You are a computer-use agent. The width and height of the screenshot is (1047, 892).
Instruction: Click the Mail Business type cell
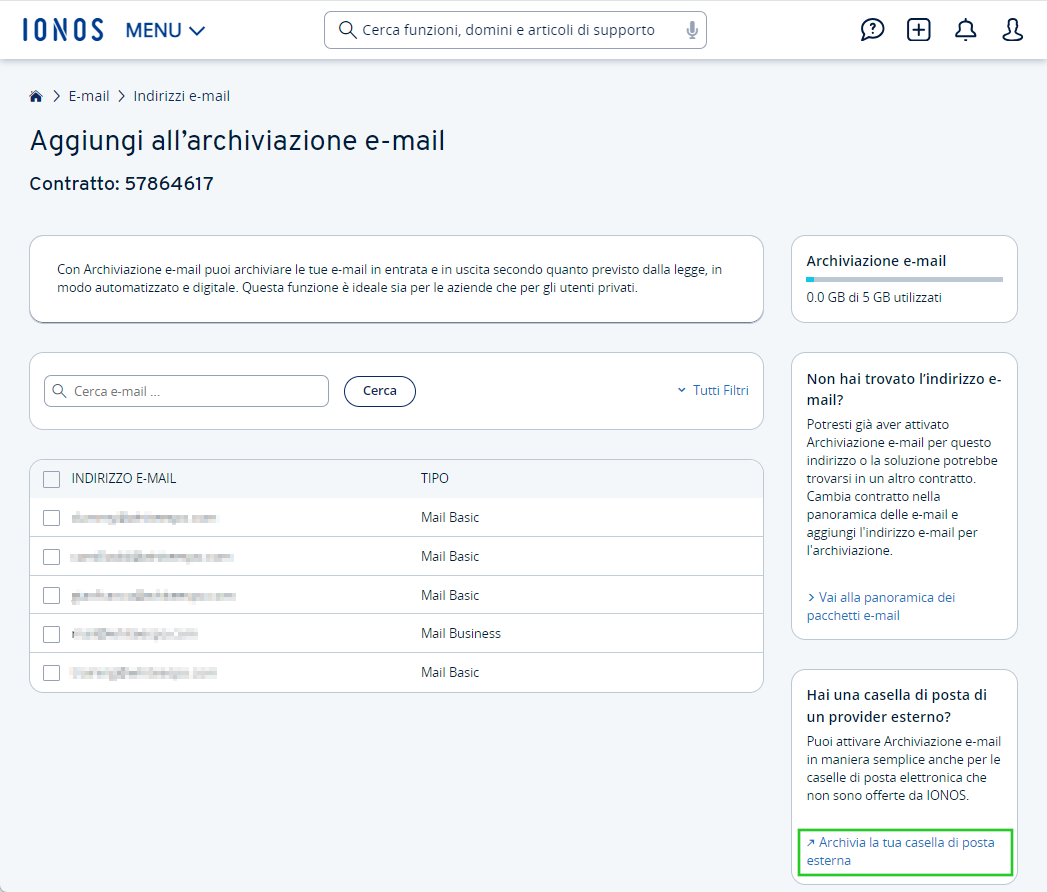point(461,634)
